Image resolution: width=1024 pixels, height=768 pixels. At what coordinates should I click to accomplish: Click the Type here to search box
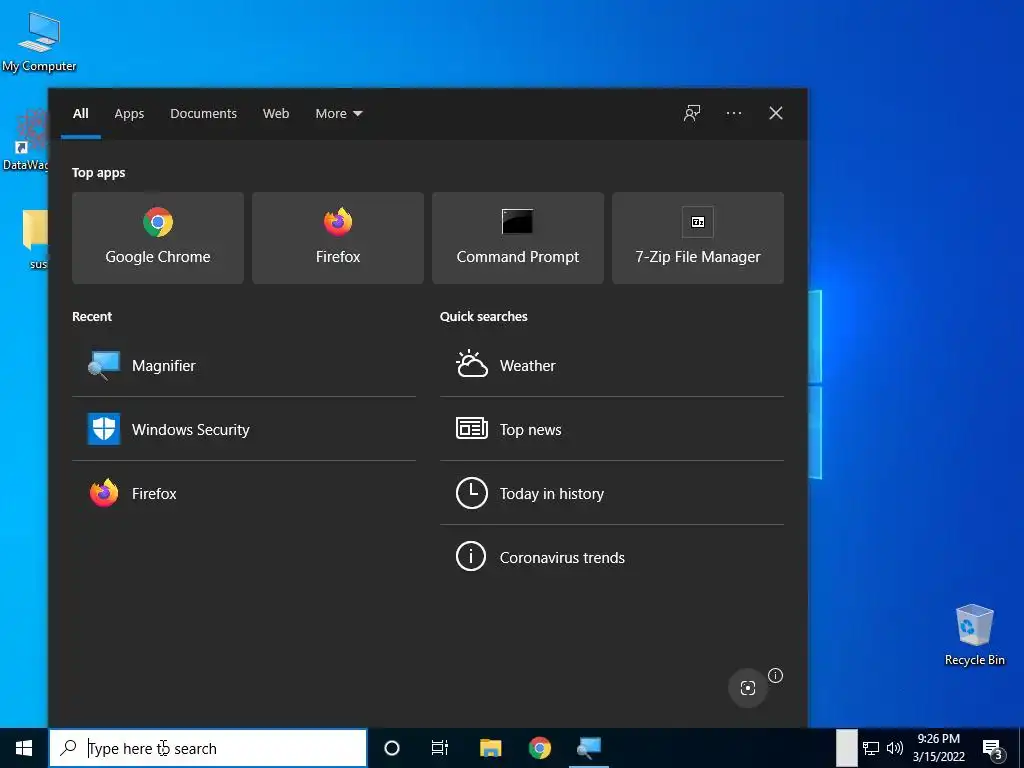coord(208,748)
